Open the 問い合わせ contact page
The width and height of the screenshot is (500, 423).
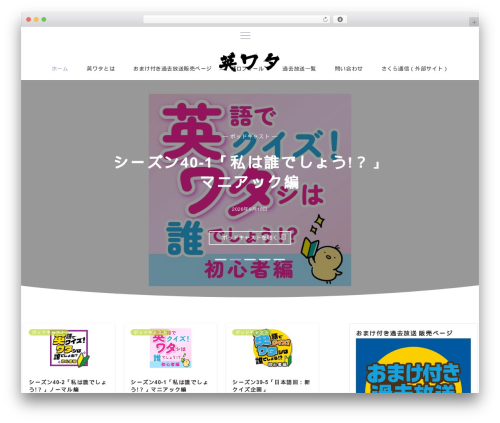(349, 69)
